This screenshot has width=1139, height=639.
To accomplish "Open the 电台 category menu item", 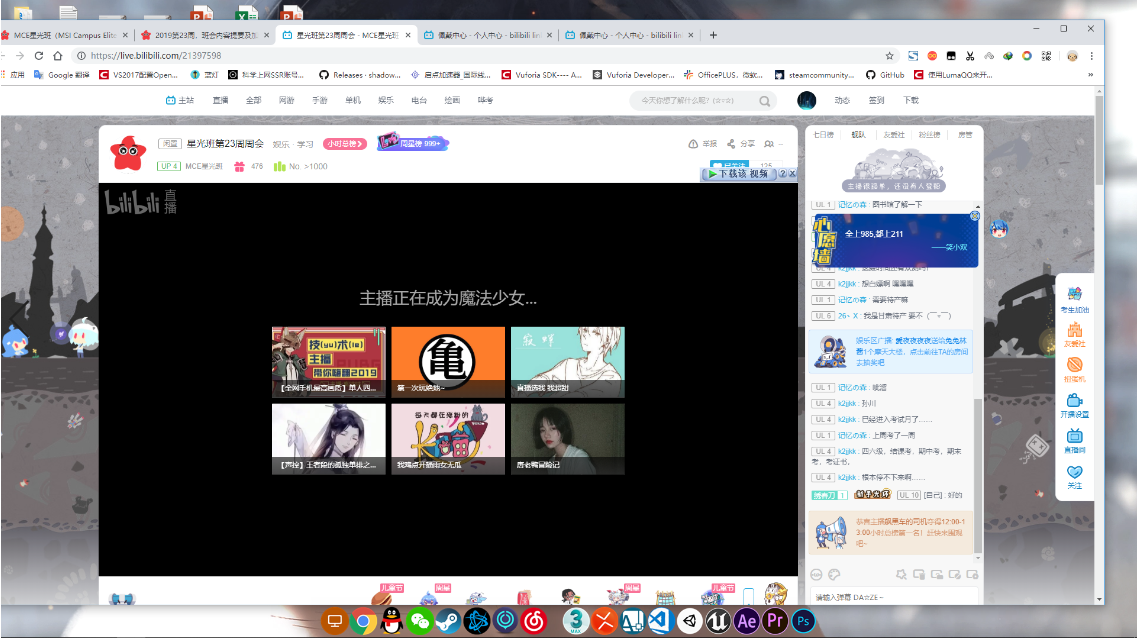I will [419, 100].
